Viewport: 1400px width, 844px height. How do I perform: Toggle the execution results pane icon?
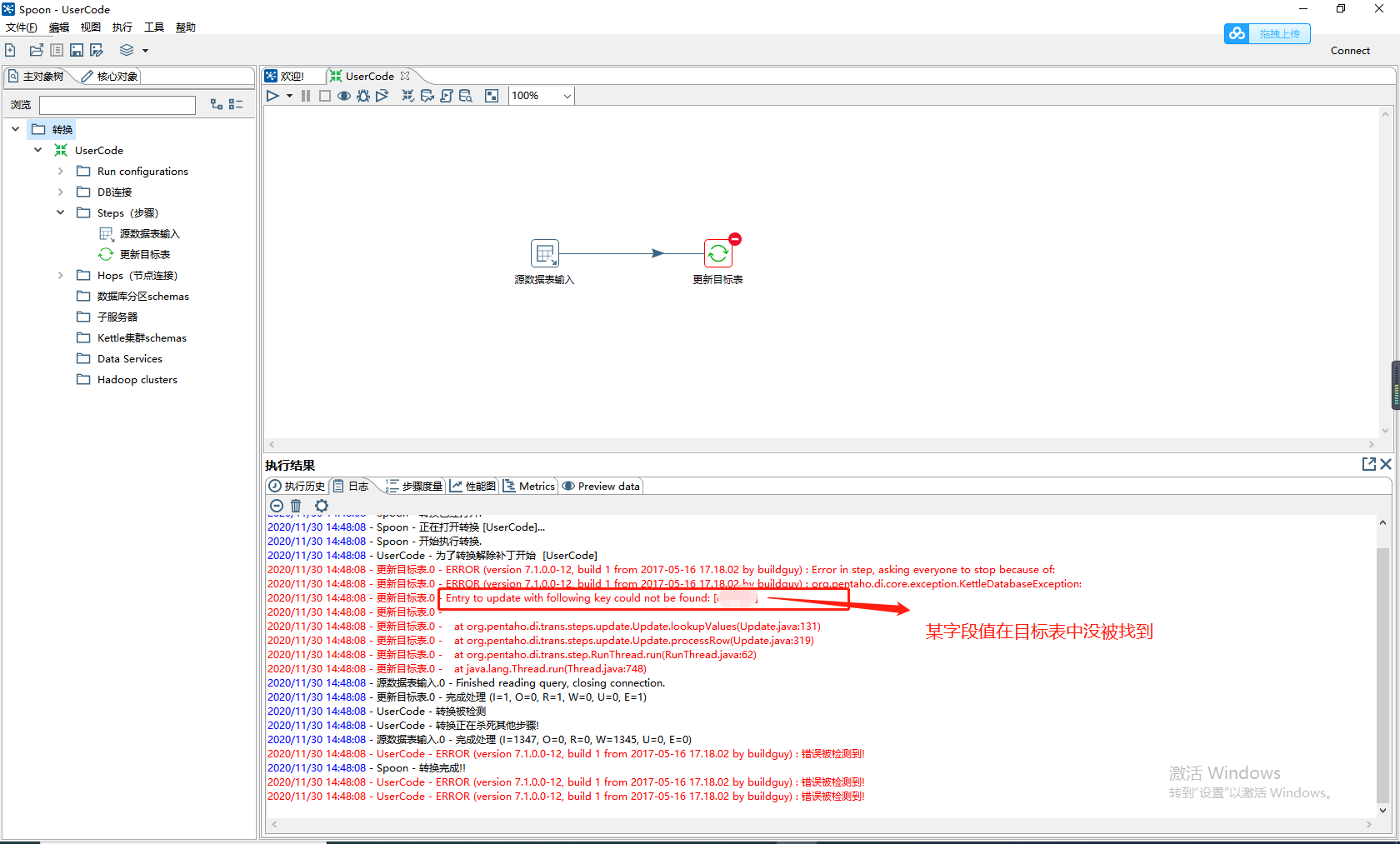[492, 96]
